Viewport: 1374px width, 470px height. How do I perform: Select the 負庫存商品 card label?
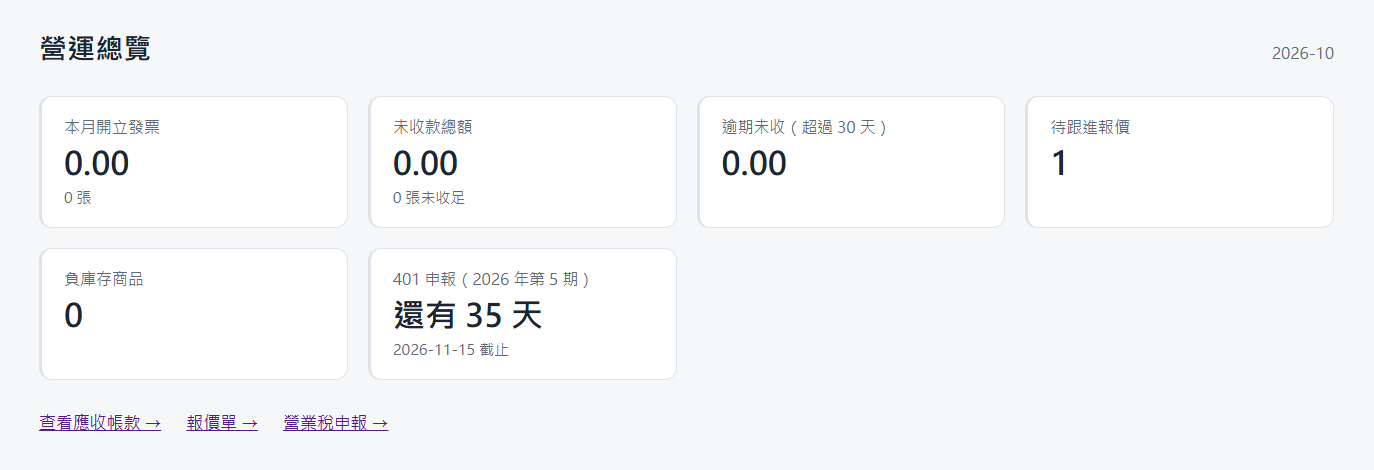tap(104, 279)
